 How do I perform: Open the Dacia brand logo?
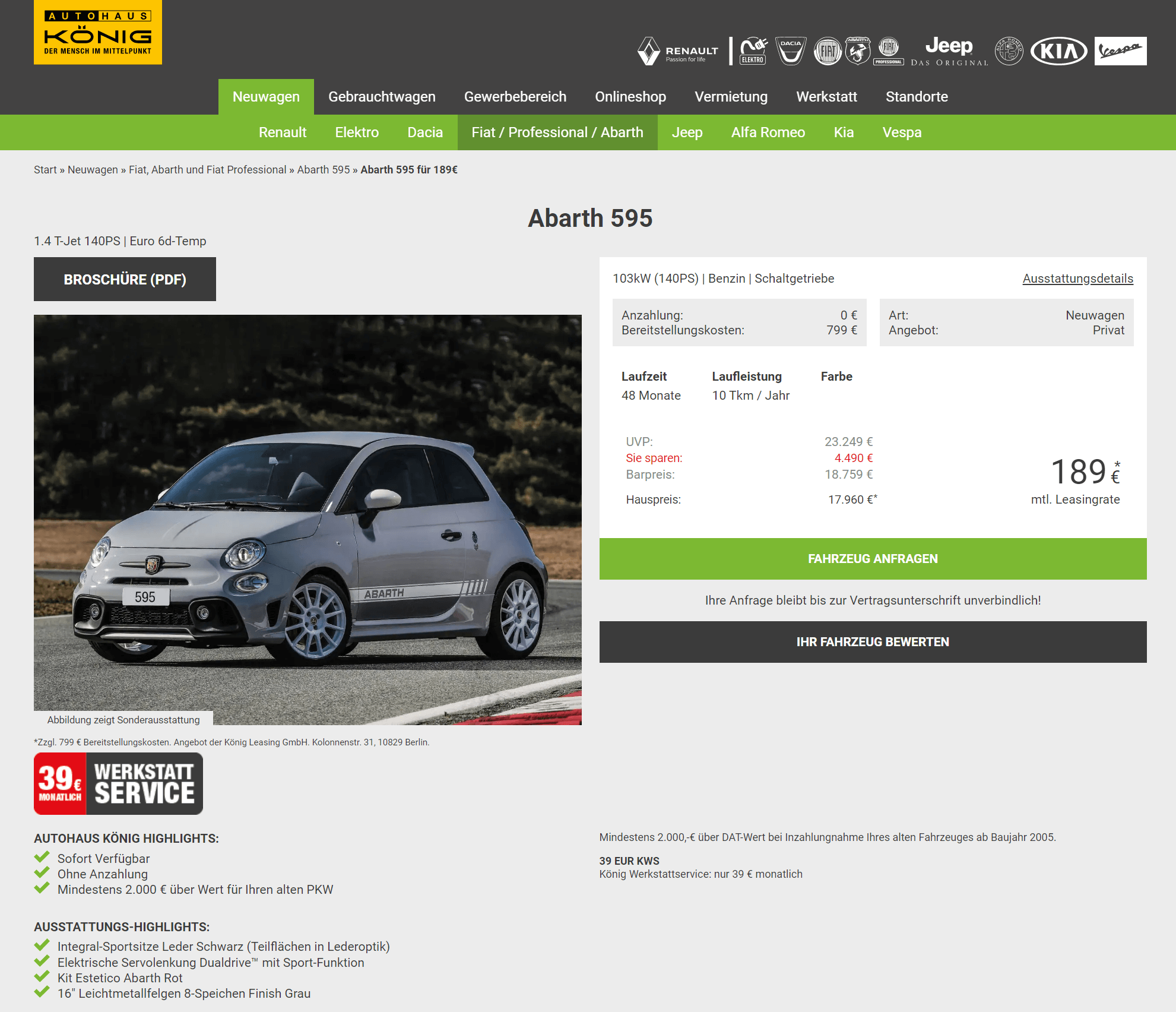coord(791,51)
